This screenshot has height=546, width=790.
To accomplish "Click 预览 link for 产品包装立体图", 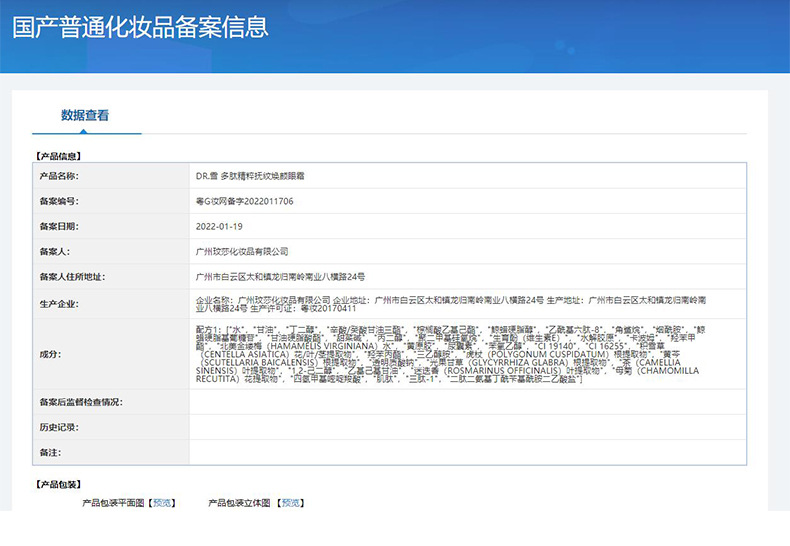I will [x=290, y=502].
